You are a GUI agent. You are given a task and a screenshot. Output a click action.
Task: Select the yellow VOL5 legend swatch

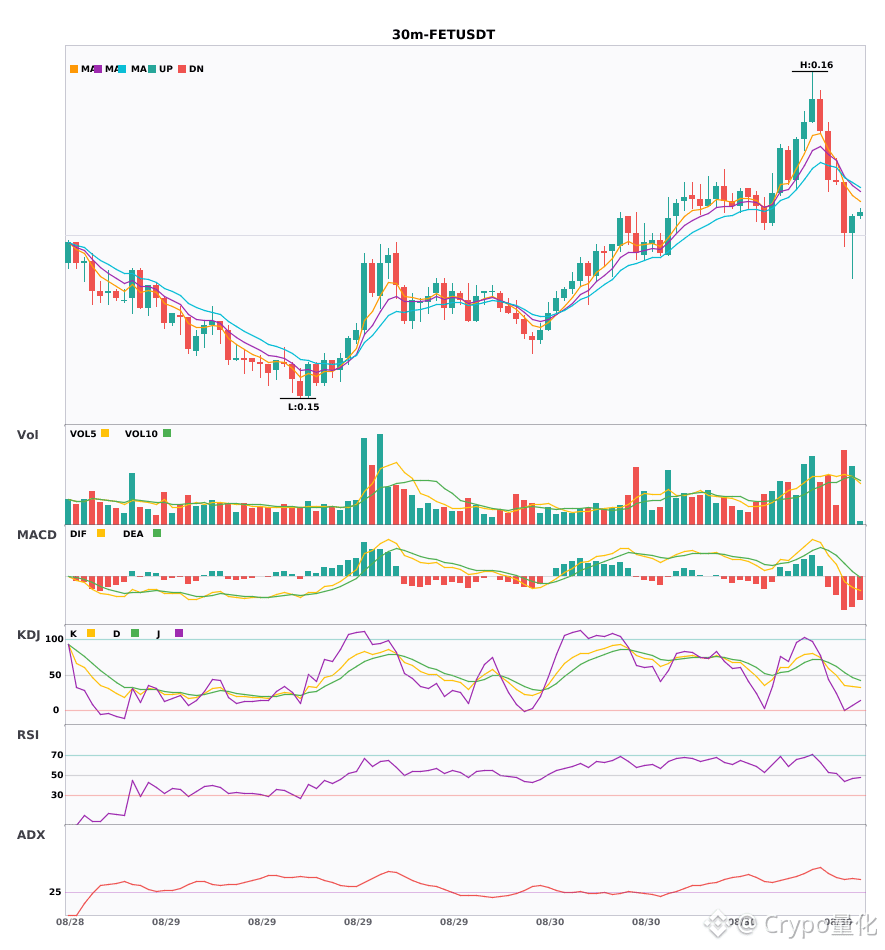point(105,433)
